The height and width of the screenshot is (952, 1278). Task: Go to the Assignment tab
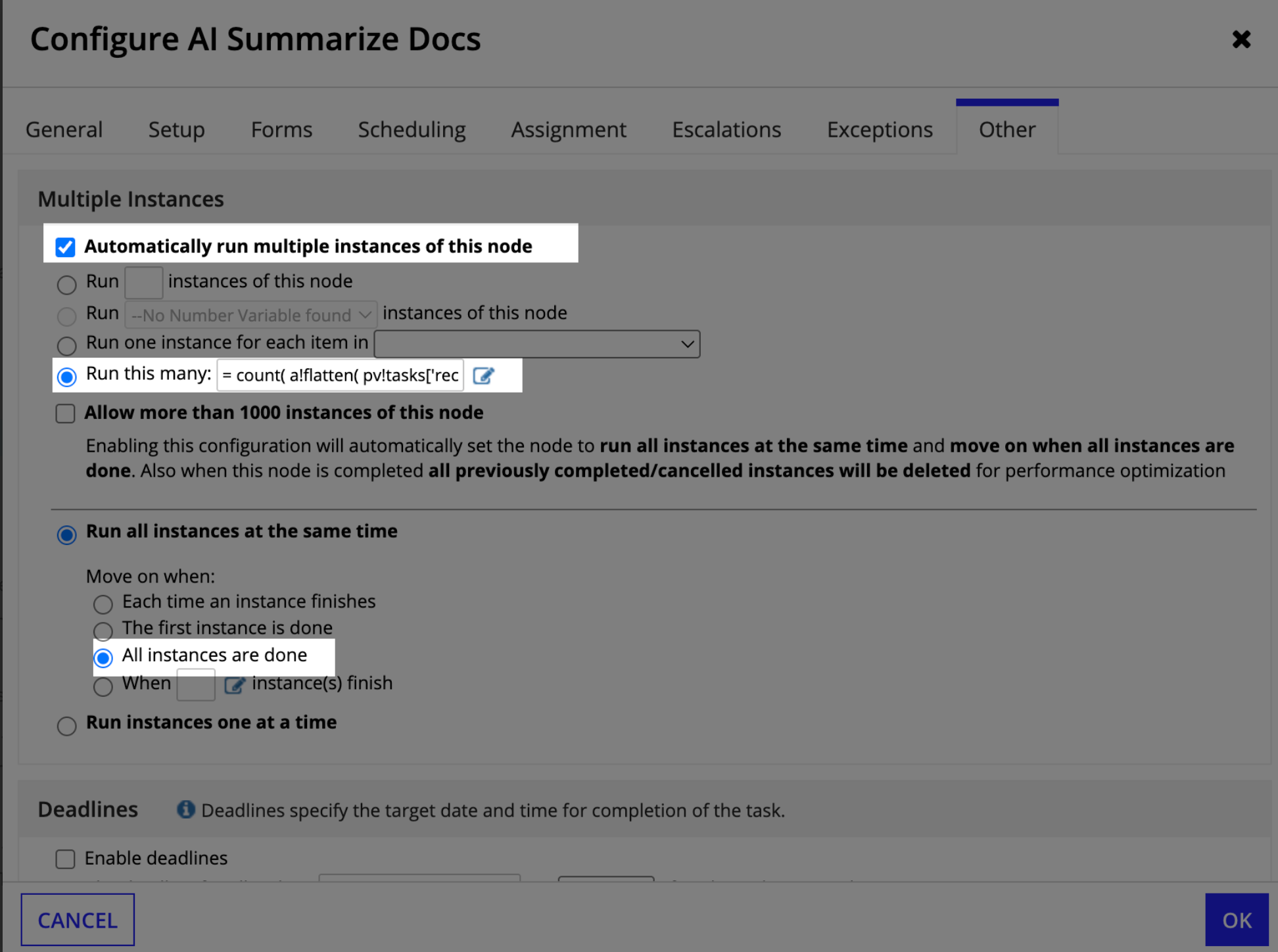[569, 130]
